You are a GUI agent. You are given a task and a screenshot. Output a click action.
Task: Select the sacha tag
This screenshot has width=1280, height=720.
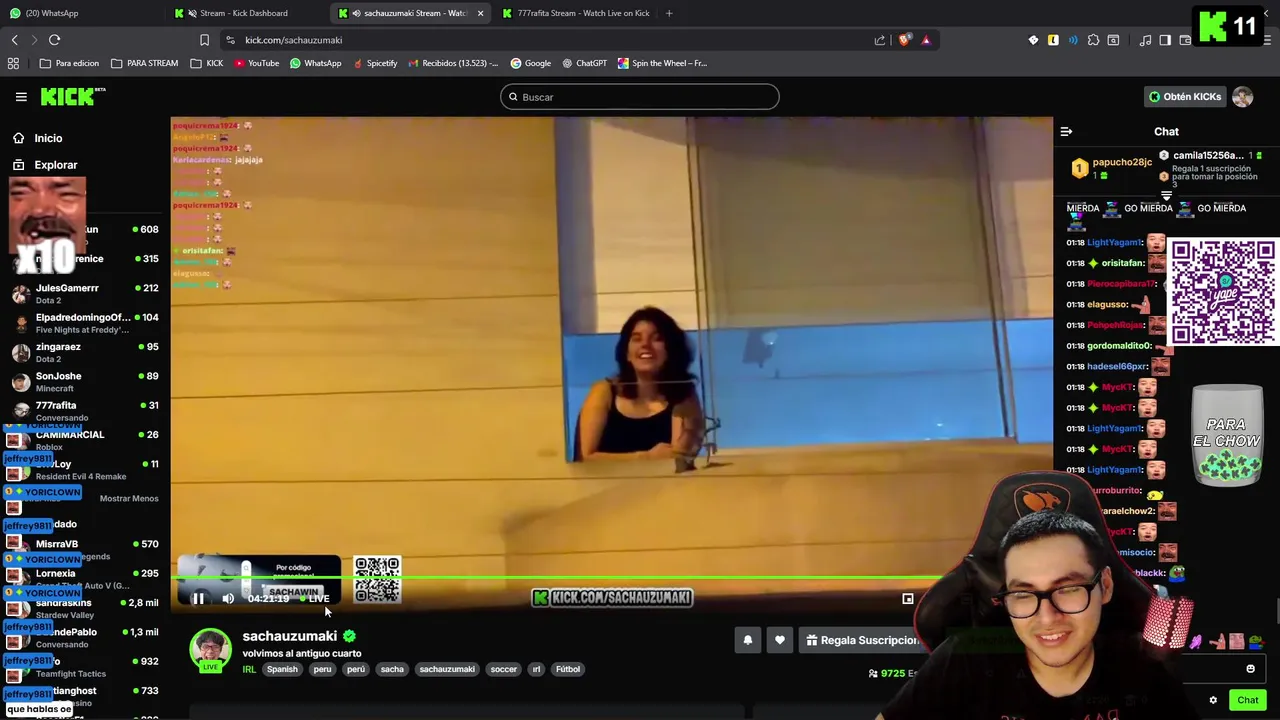(x=392, y=669)
